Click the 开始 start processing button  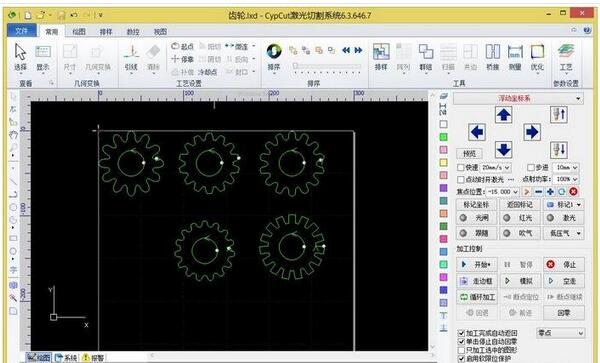coord(477,264)
